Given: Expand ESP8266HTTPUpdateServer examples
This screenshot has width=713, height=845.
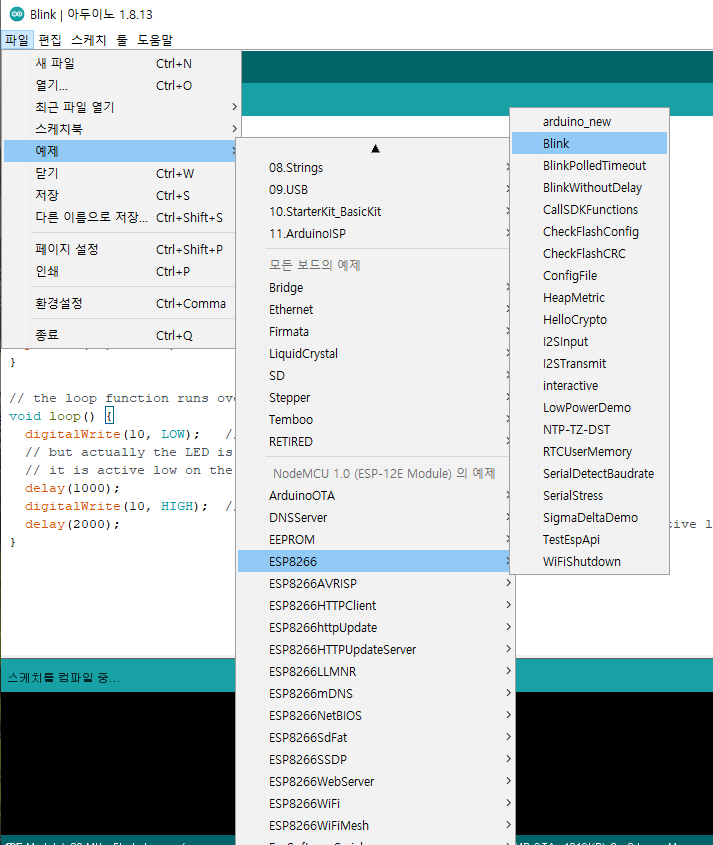Looking at the screenshot, I should 376,650.
